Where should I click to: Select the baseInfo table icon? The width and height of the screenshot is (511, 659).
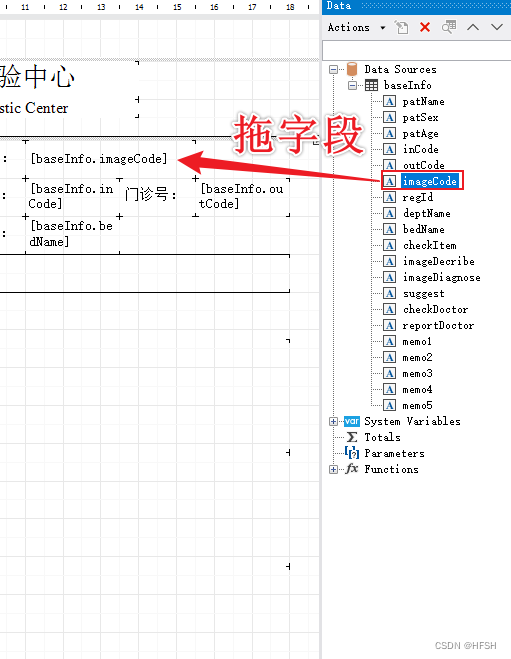click(x=371, y=86)
